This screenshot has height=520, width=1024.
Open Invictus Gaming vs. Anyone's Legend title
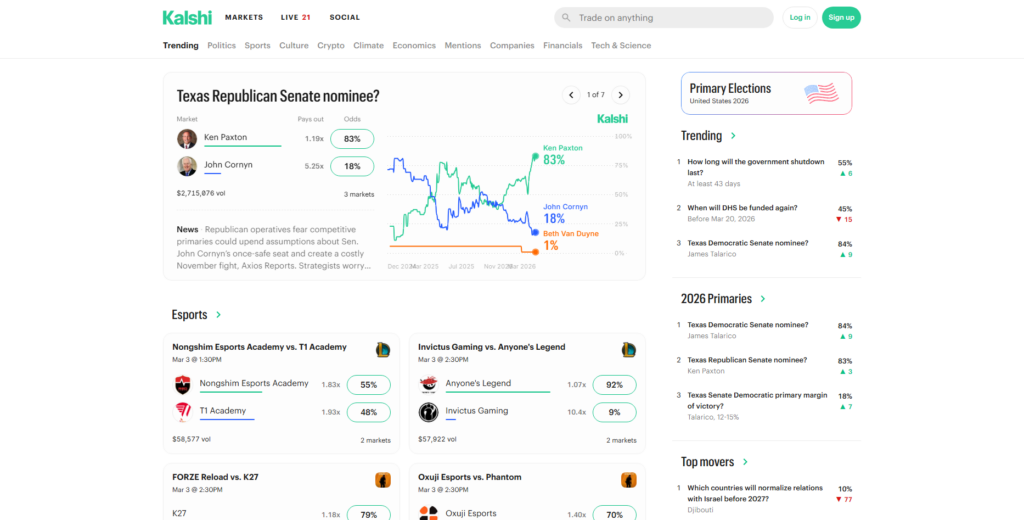492,348
